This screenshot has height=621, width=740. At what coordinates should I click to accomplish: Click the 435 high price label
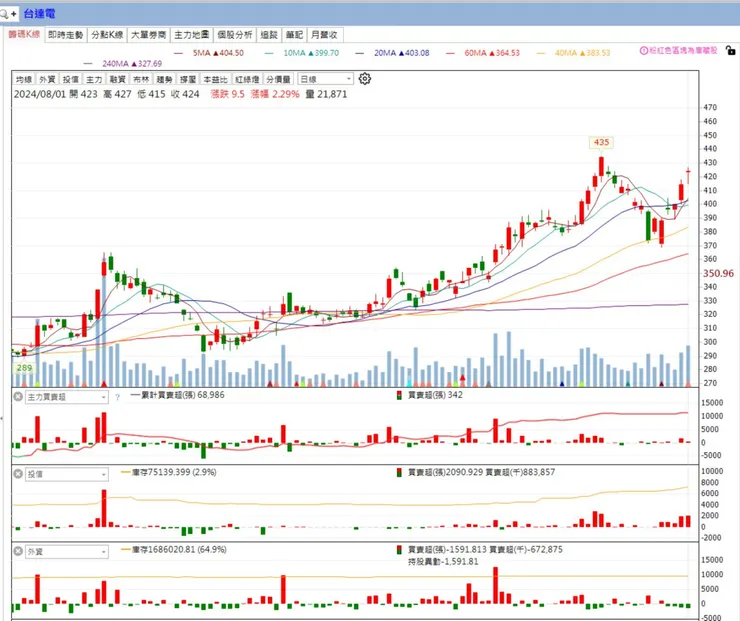tap(601, 142)
